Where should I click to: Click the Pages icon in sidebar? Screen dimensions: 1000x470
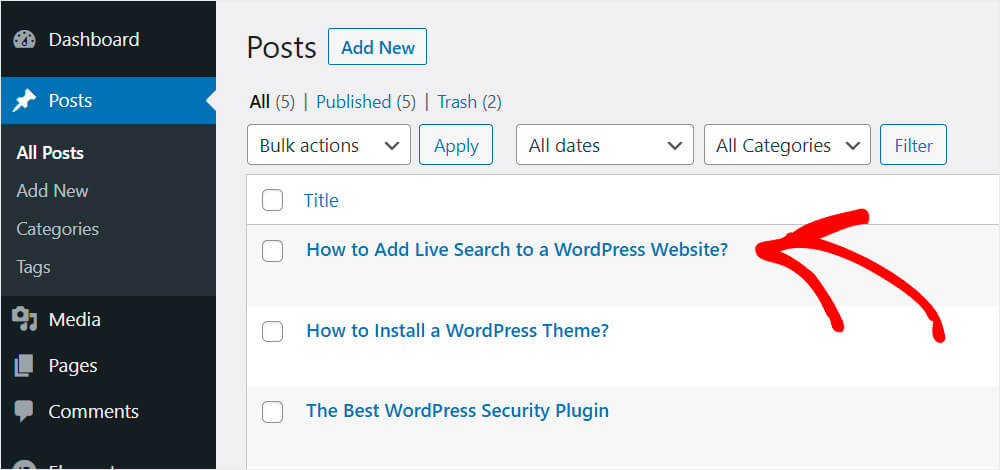click(x=24, y=365)
